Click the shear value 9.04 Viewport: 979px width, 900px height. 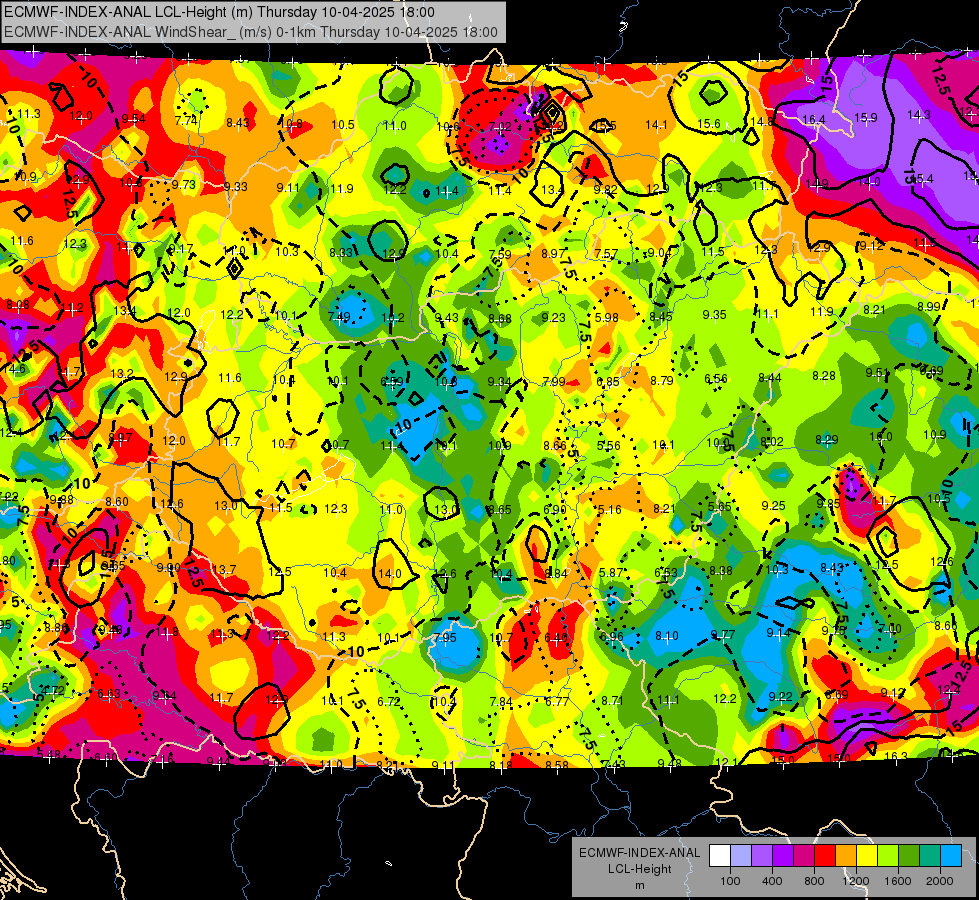(x=659, y=252)
